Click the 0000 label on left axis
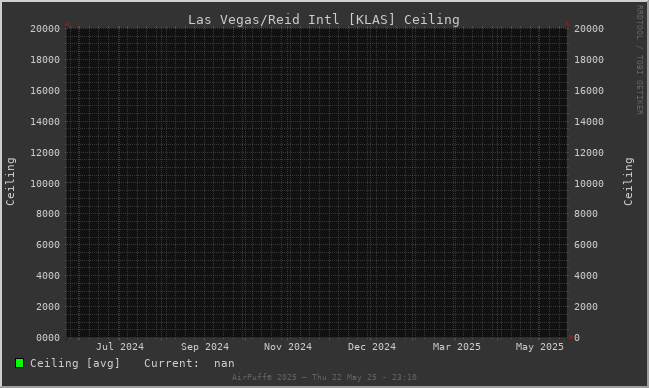The height and width of the screenshot is (388, 649). pos(48,337)
